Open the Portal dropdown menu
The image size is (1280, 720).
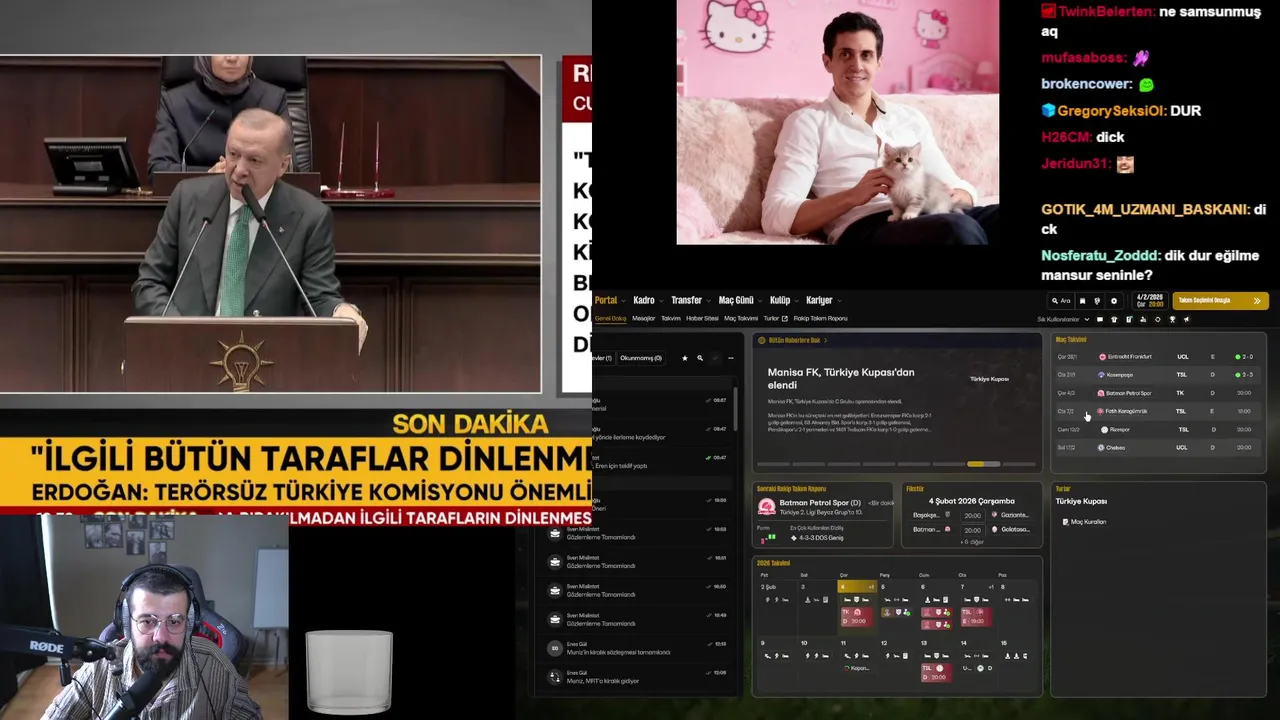610,301
